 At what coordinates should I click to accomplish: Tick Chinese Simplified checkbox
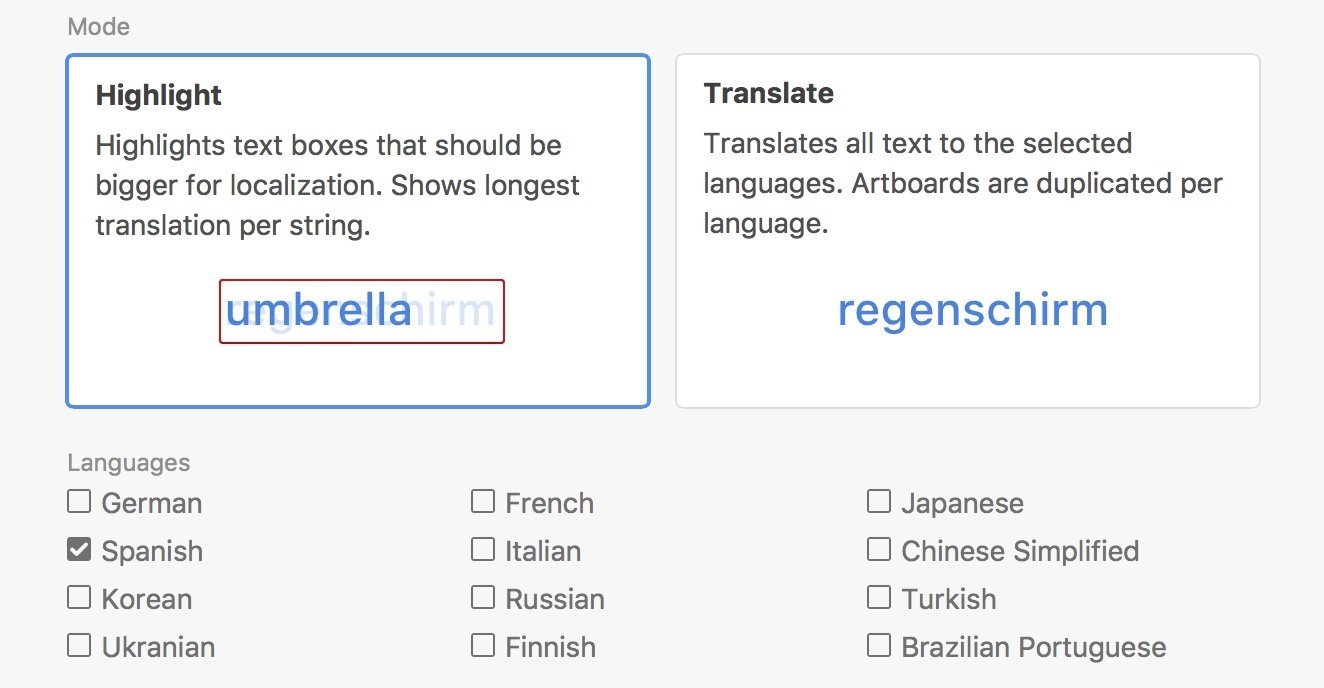pyautogui.click(x=879, y=549)
